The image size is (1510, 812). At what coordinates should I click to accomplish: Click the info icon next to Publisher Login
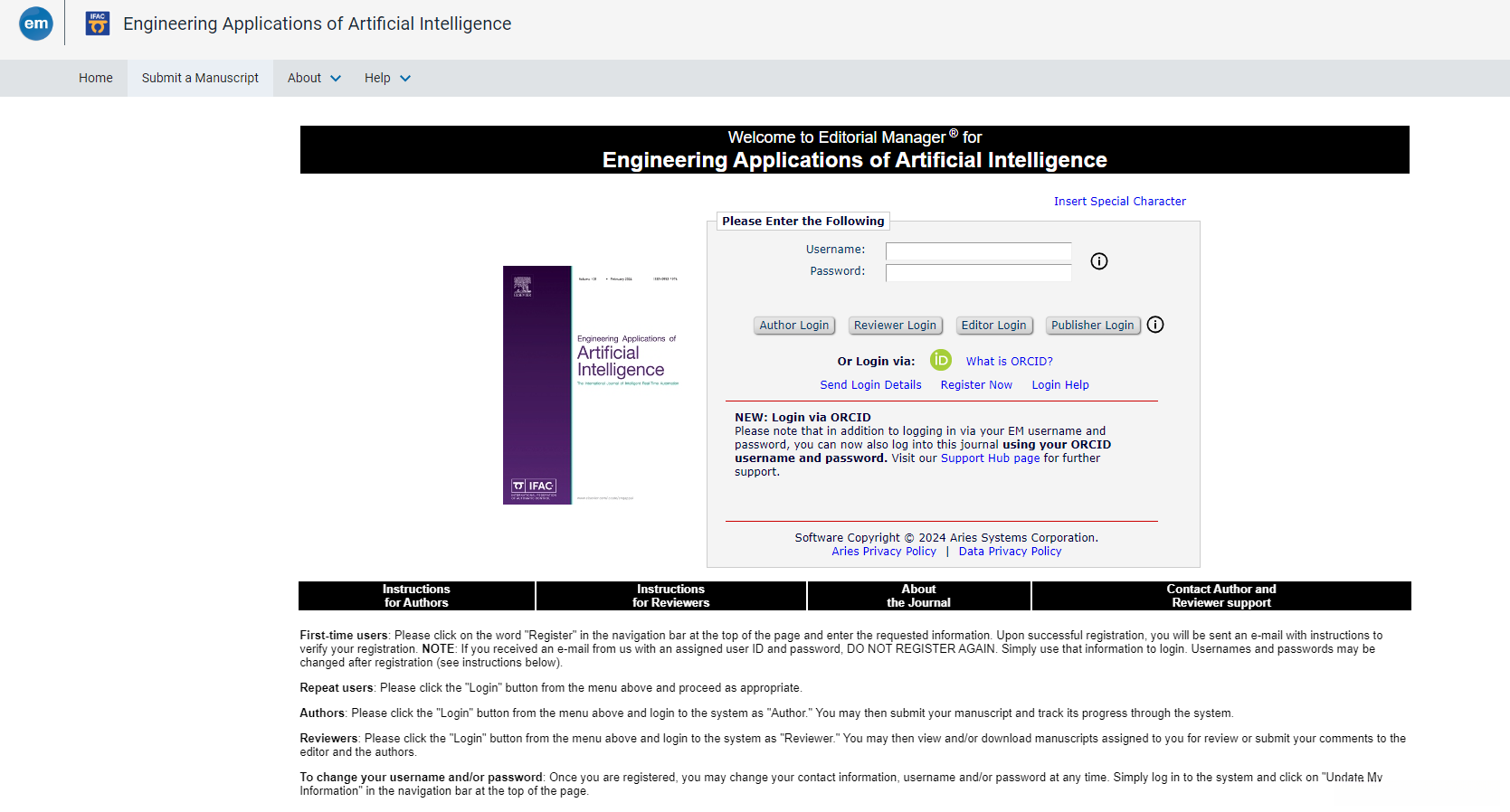[x=1155, y=325]
